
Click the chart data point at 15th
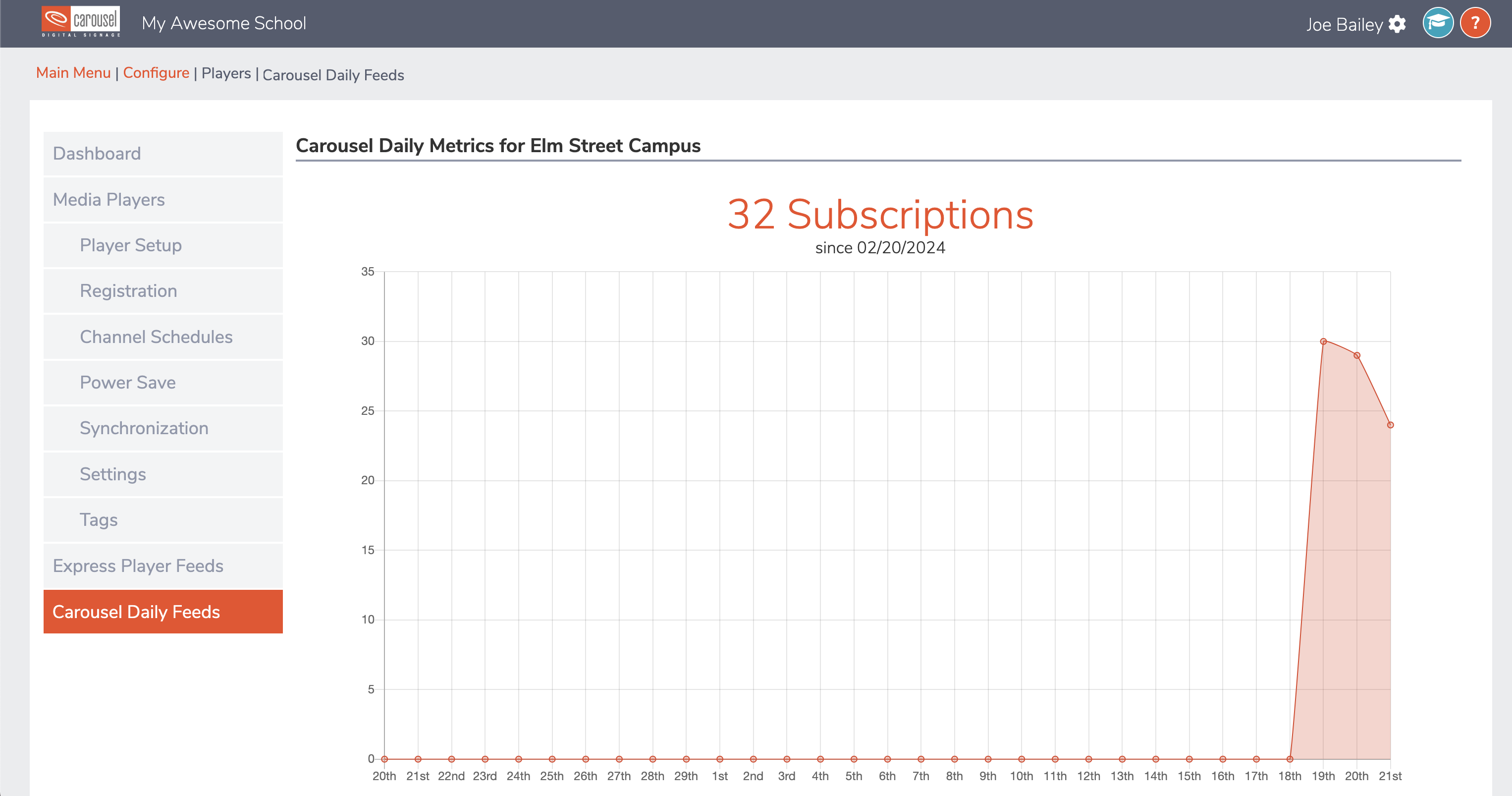[x=1189, y=759]
